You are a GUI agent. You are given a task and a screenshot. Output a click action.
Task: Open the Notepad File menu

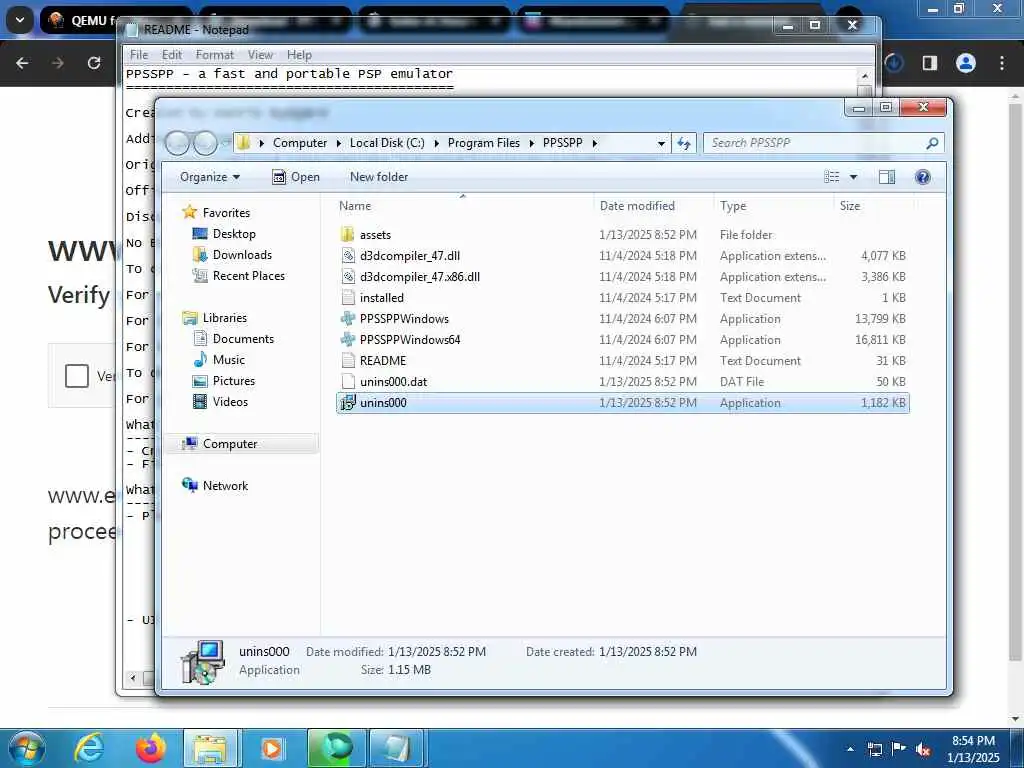[138, 55]
